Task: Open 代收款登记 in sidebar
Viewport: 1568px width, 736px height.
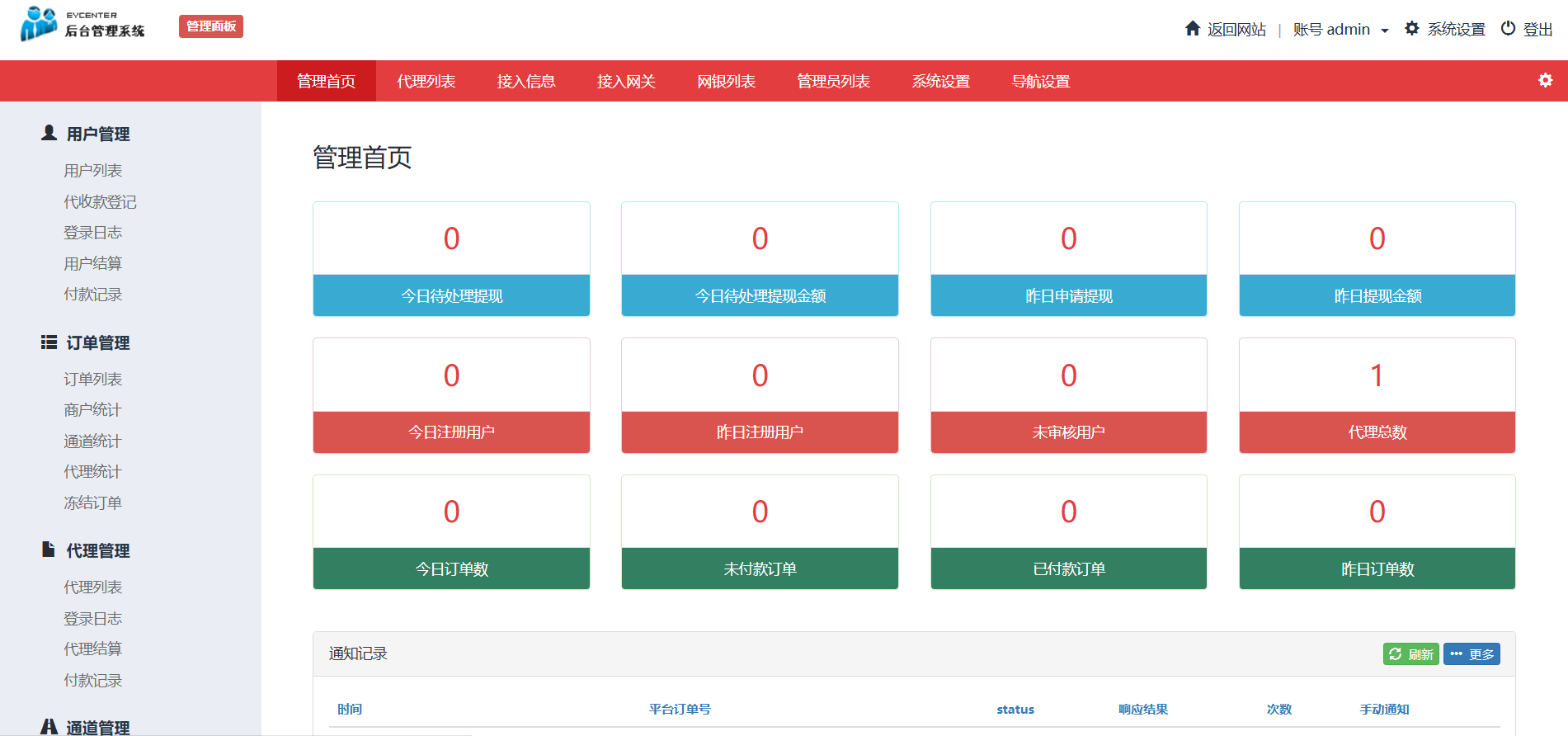Action: tap(101, 202)
